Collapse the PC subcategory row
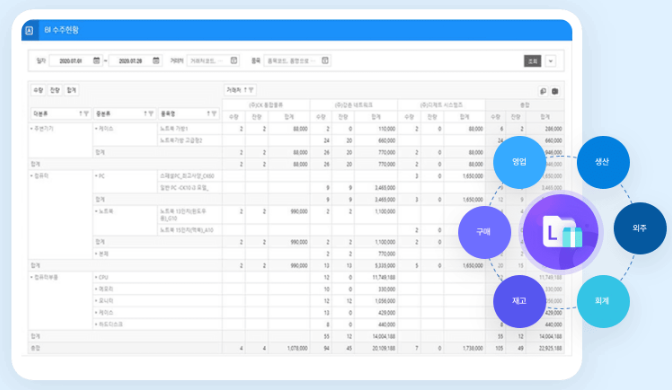The image size is (672, 390). [x=96, y=176]
